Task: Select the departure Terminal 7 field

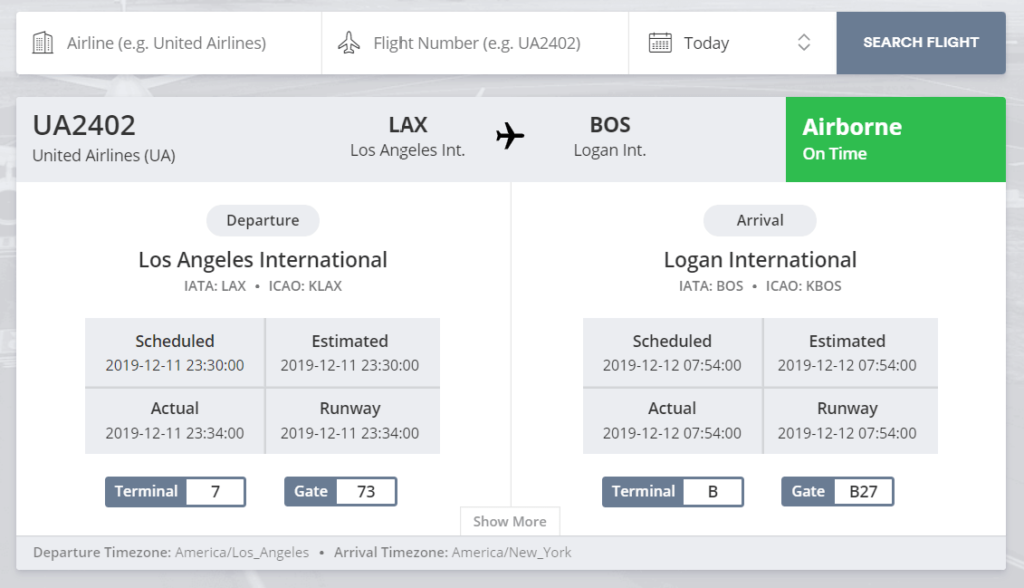Action: point(175,491)
